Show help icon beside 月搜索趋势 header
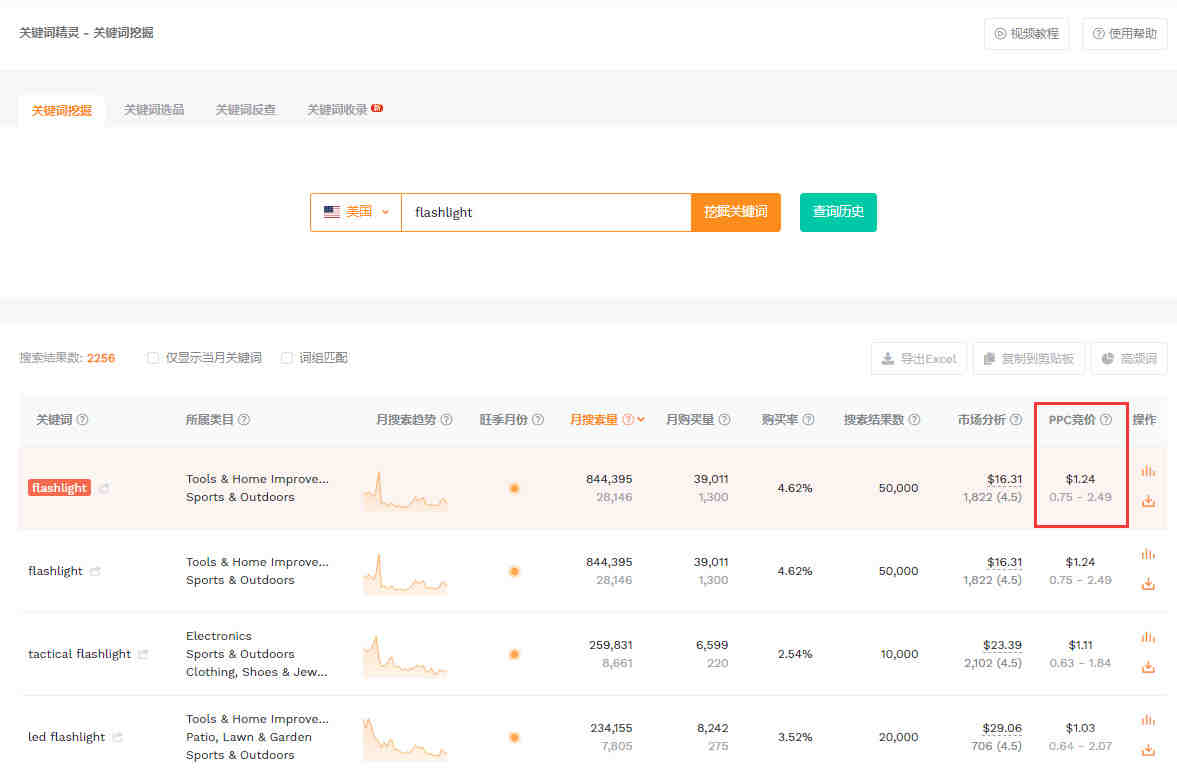 click(x=447, y=420)
